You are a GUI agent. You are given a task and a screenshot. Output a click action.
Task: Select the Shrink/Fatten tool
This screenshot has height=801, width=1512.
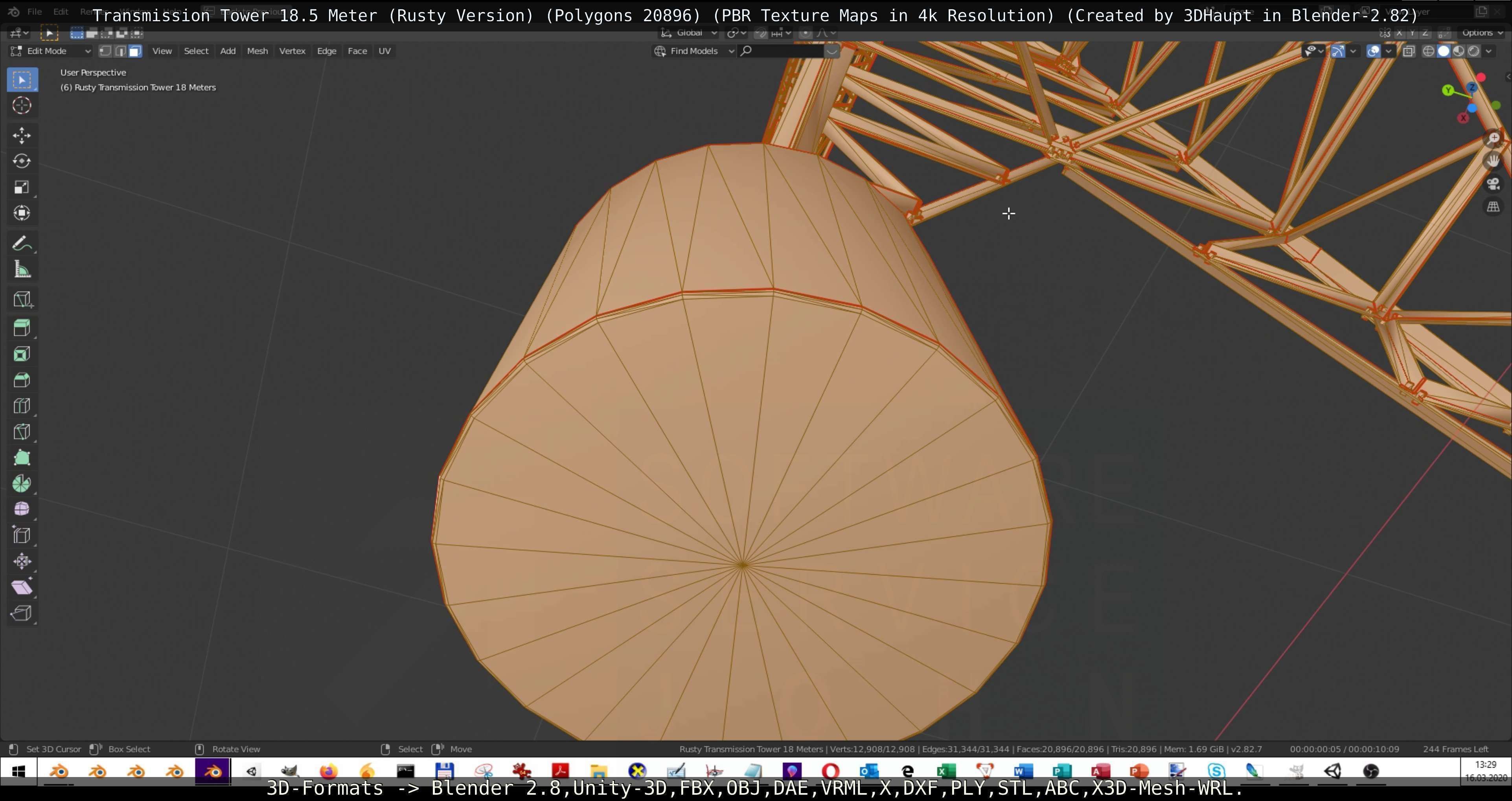[22, 562]
